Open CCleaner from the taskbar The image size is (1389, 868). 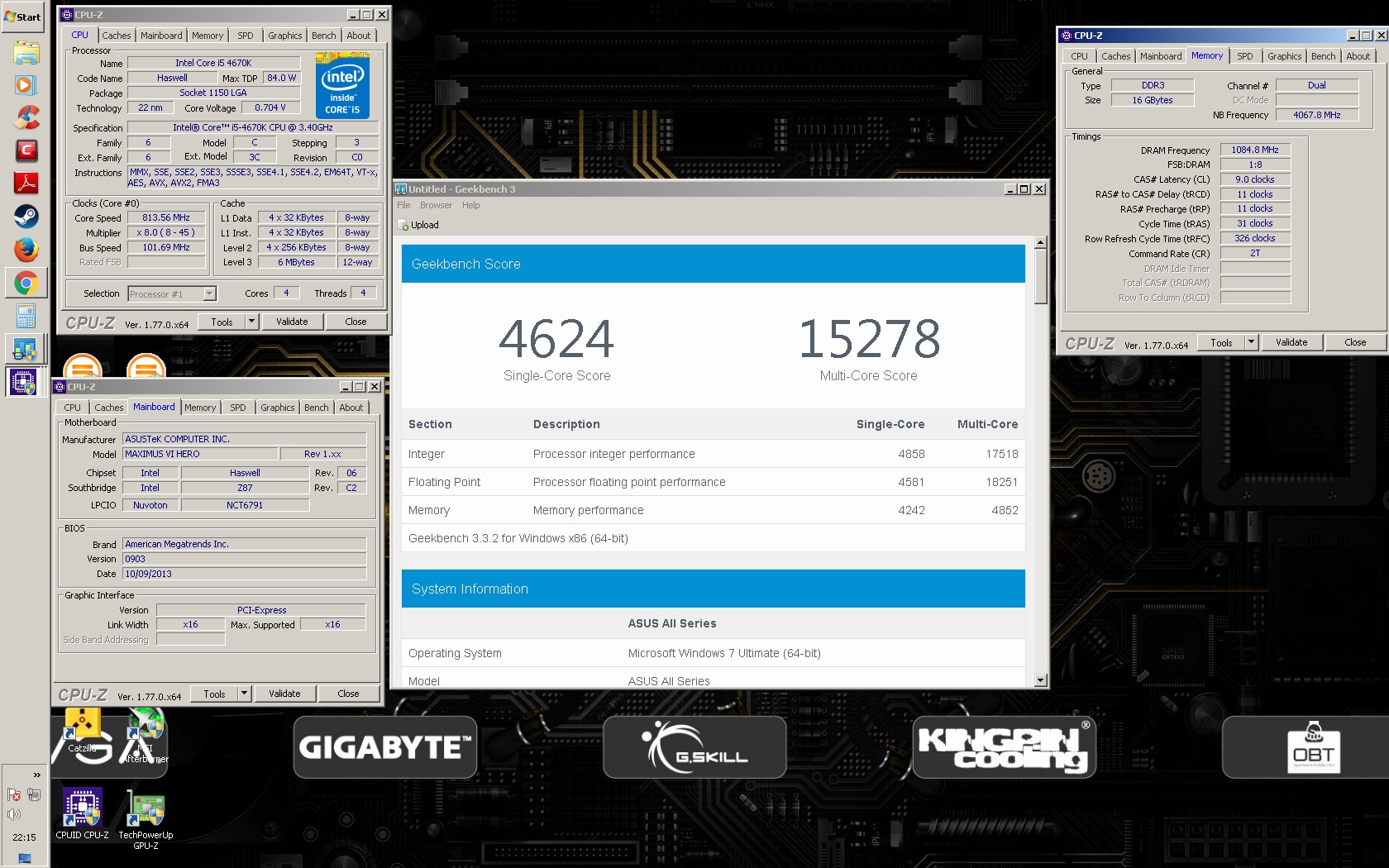point(26,117)
